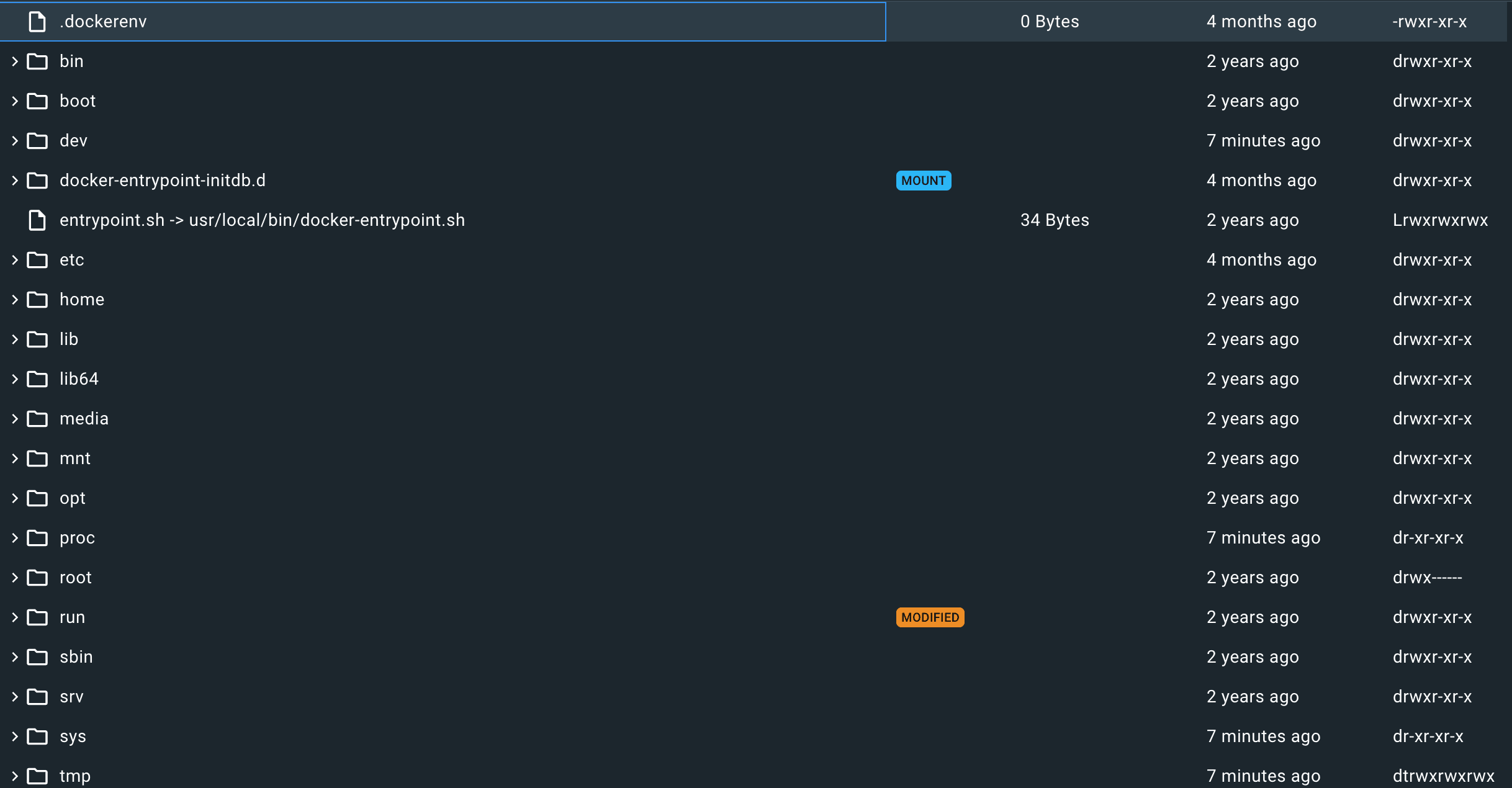Click the MODIFIED badge on run
1512x788 pixels.
[x=929, y=617]
